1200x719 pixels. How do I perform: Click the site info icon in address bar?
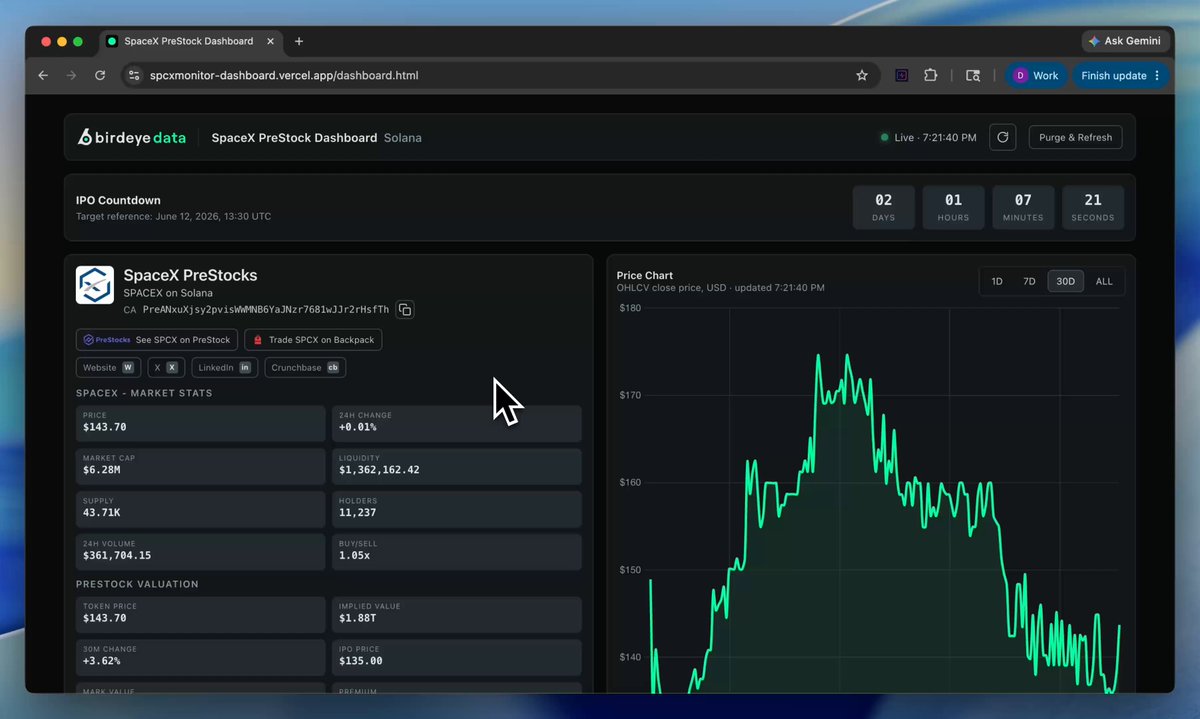point(135,75)
